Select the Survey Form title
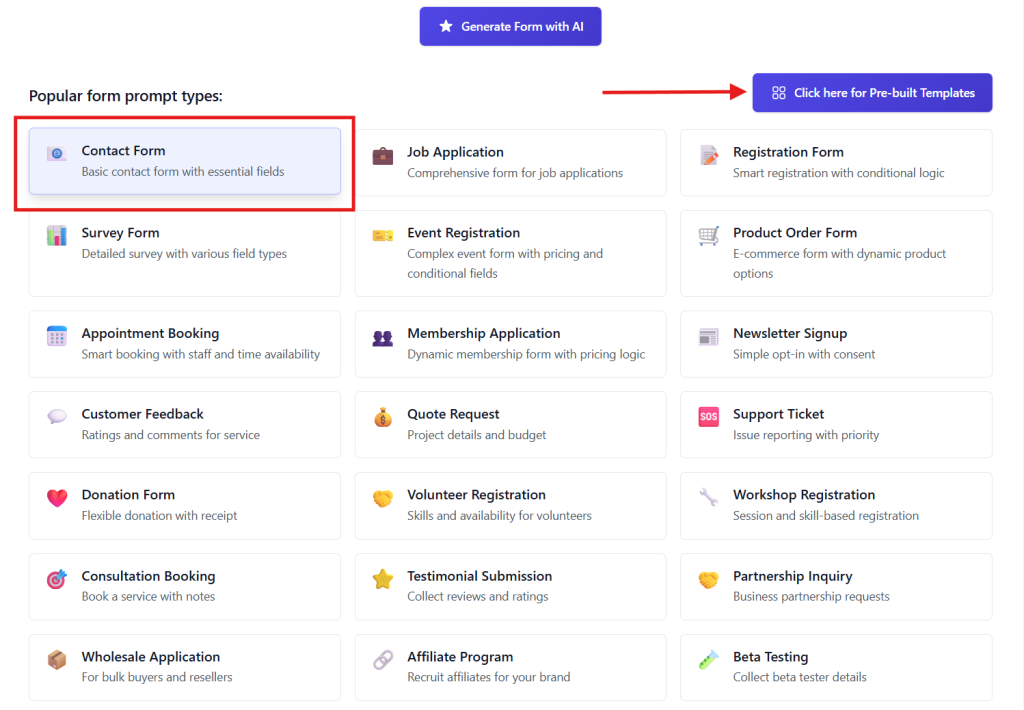The height and width of the screenshot is (710, 1024). point(120,233)
